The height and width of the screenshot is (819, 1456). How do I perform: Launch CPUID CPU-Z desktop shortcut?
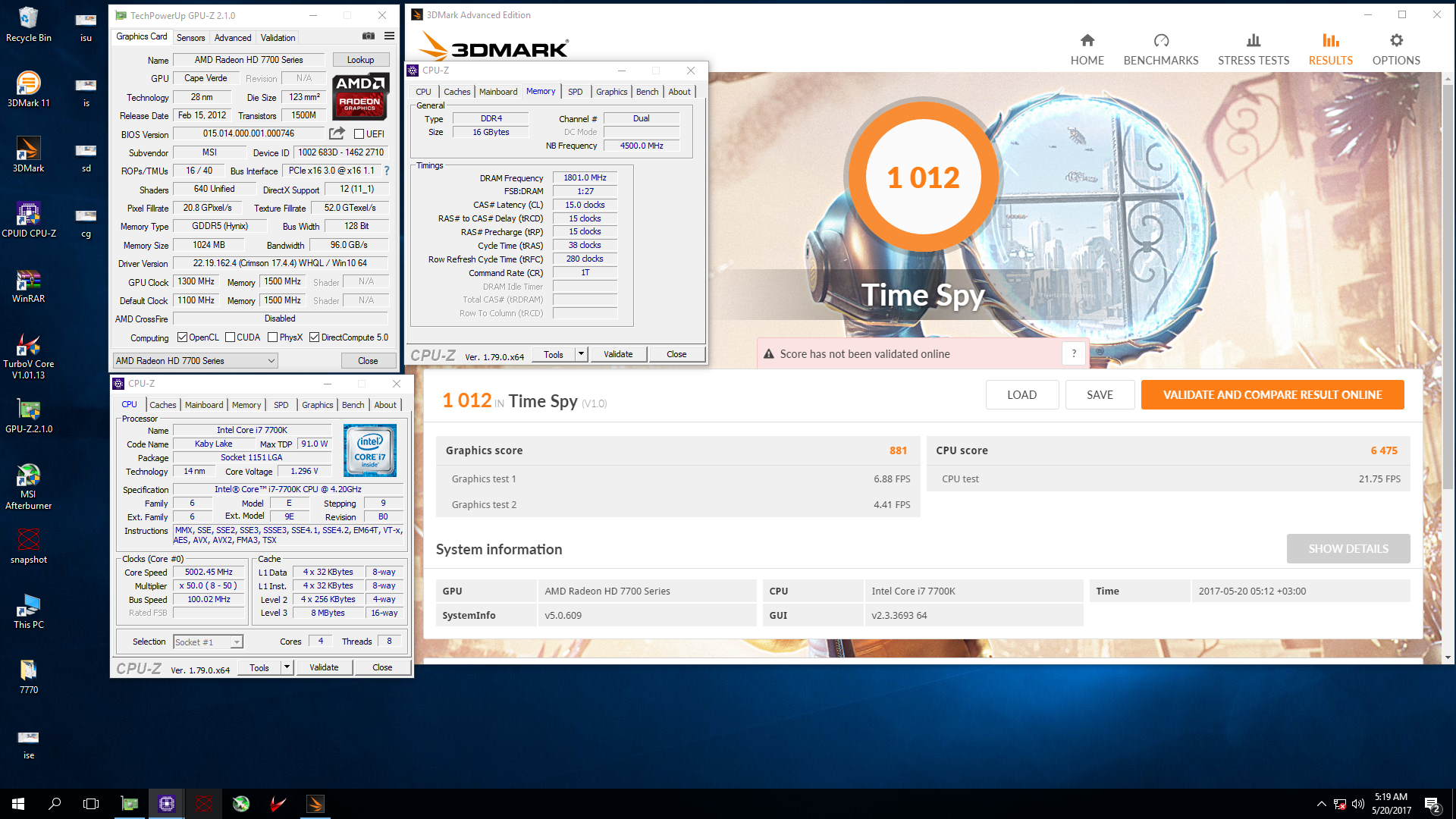(28, 220)
